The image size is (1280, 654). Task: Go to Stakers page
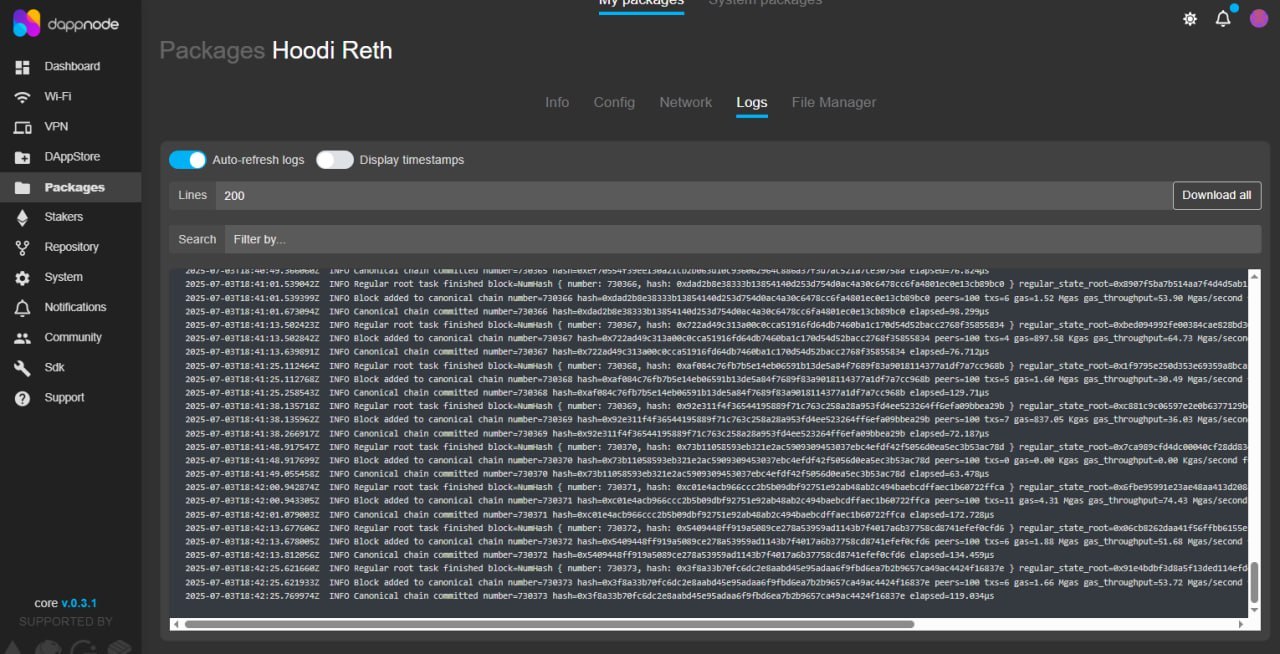pos(64,217)
